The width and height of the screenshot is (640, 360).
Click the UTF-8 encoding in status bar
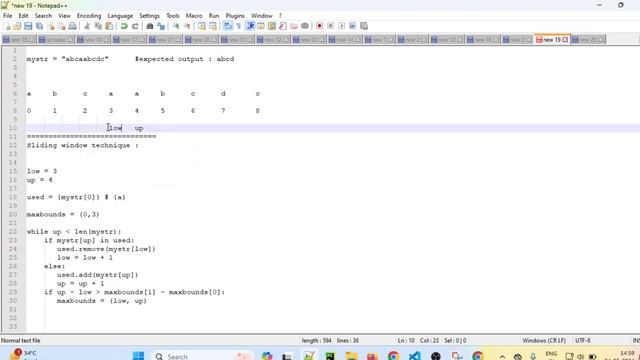[583, 340]
